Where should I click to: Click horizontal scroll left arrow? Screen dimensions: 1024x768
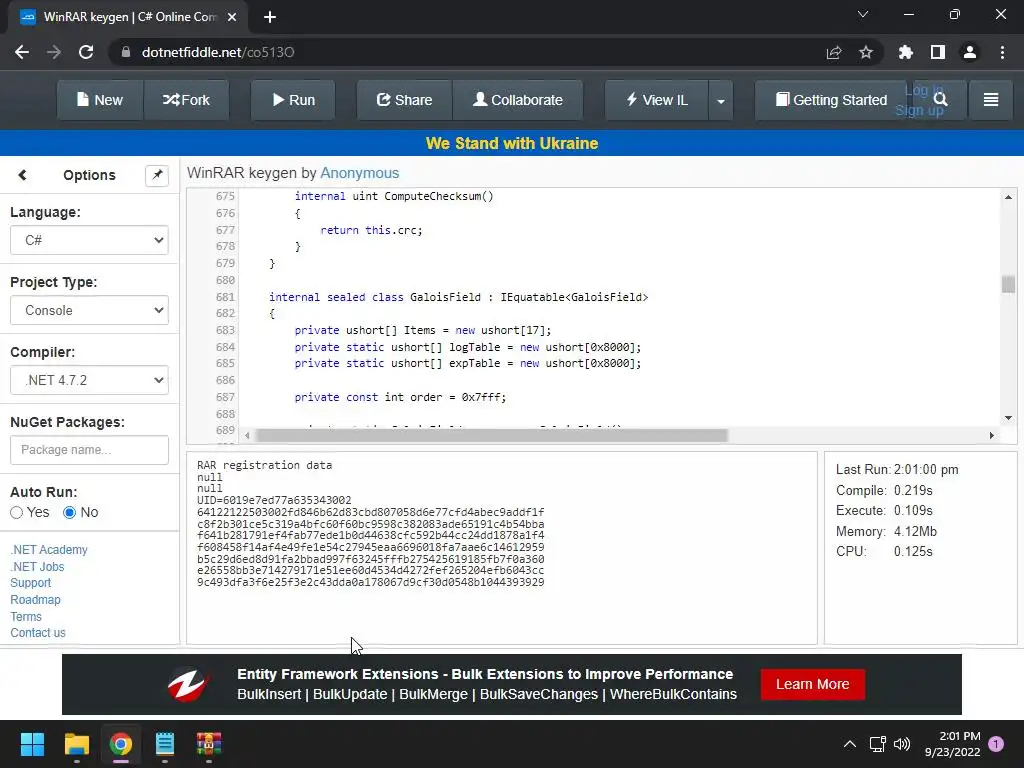pyautogui.click(x=247, y=435)
